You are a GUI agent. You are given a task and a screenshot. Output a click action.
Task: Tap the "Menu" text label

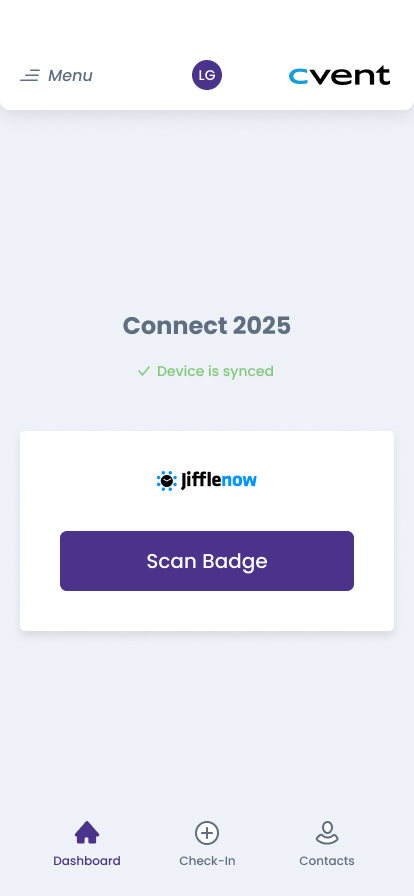click(x=70, y=75)
